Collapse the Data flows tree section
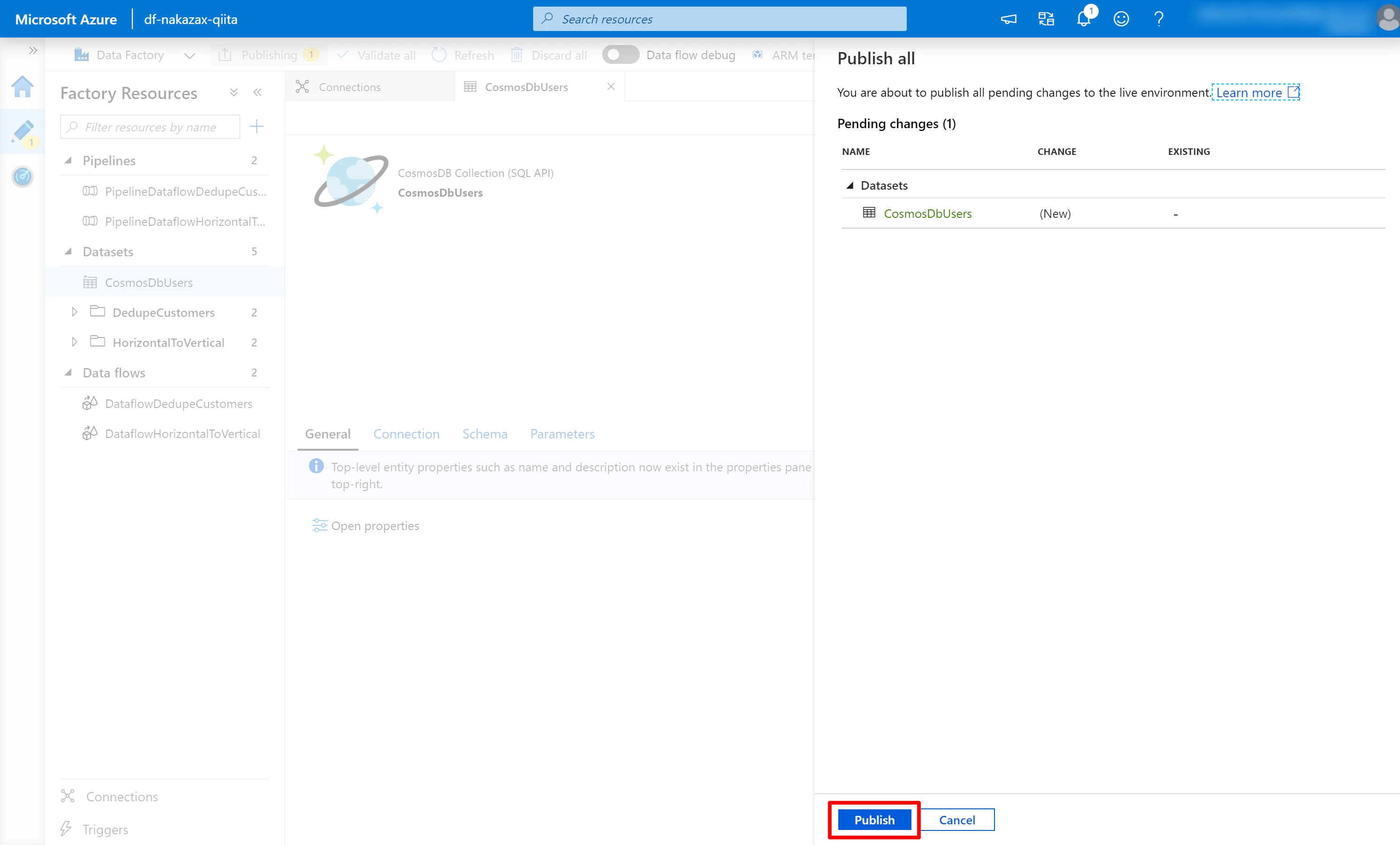 [x=68, y=372]
